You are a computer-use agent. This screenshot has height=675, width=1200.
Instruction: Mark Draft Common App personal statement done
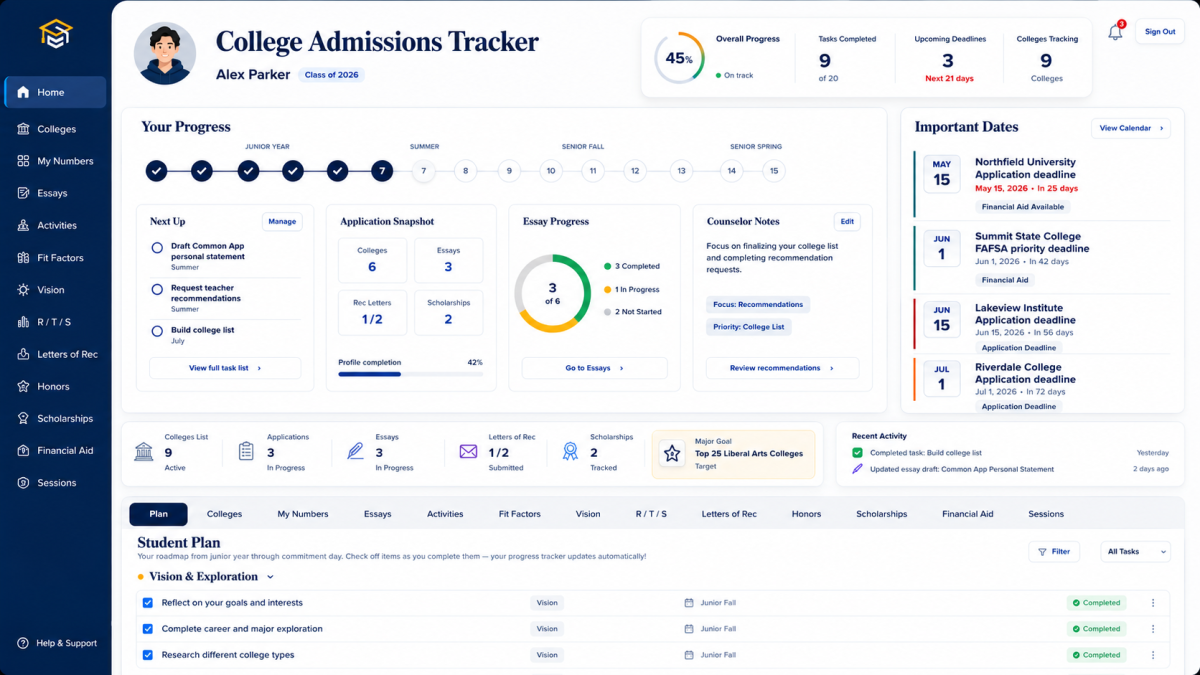point(157,248)
